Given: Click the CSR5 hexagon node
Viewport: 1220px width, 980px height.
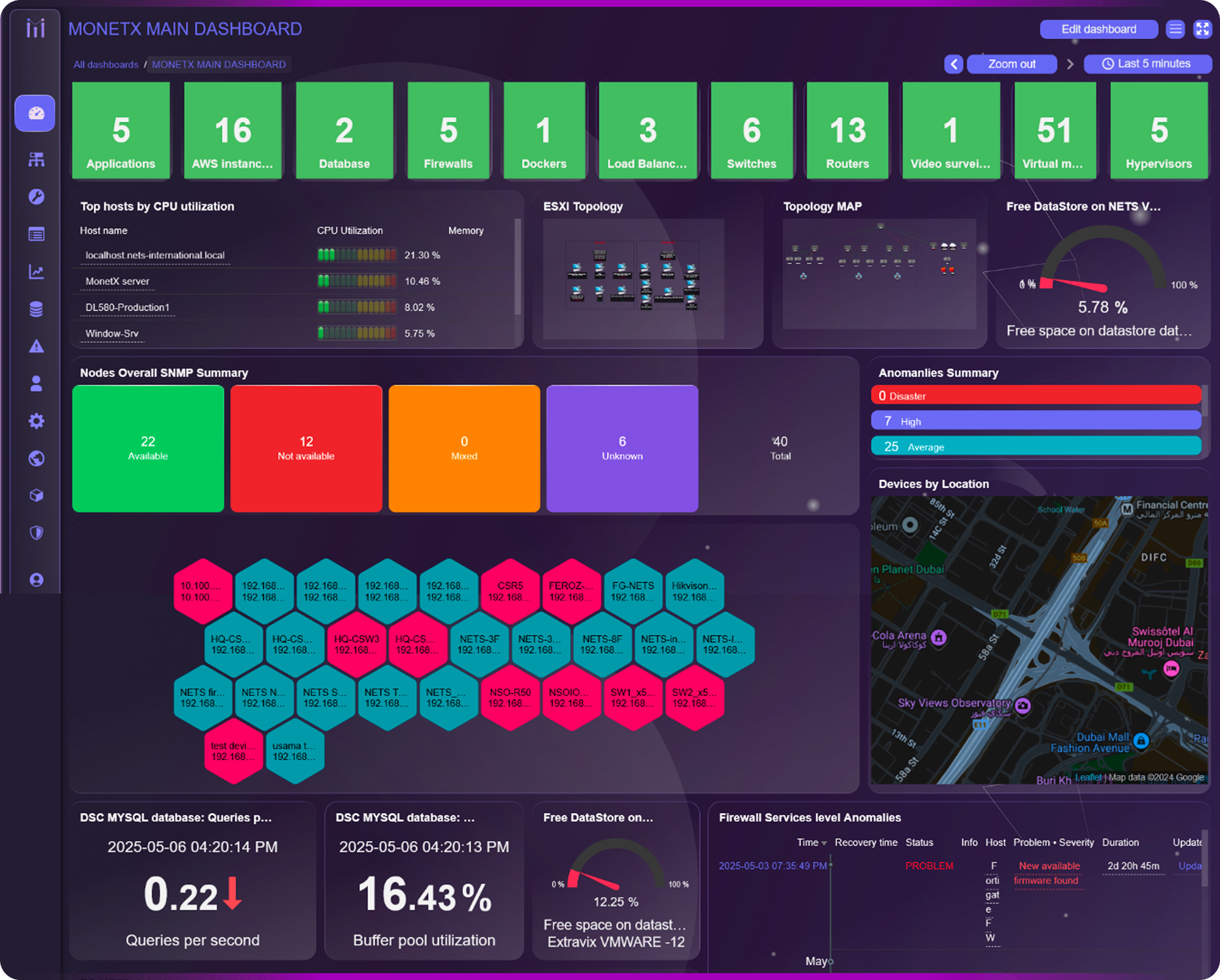Looking at the screenshot, I should pyautogui.click(x=510, y=591).
